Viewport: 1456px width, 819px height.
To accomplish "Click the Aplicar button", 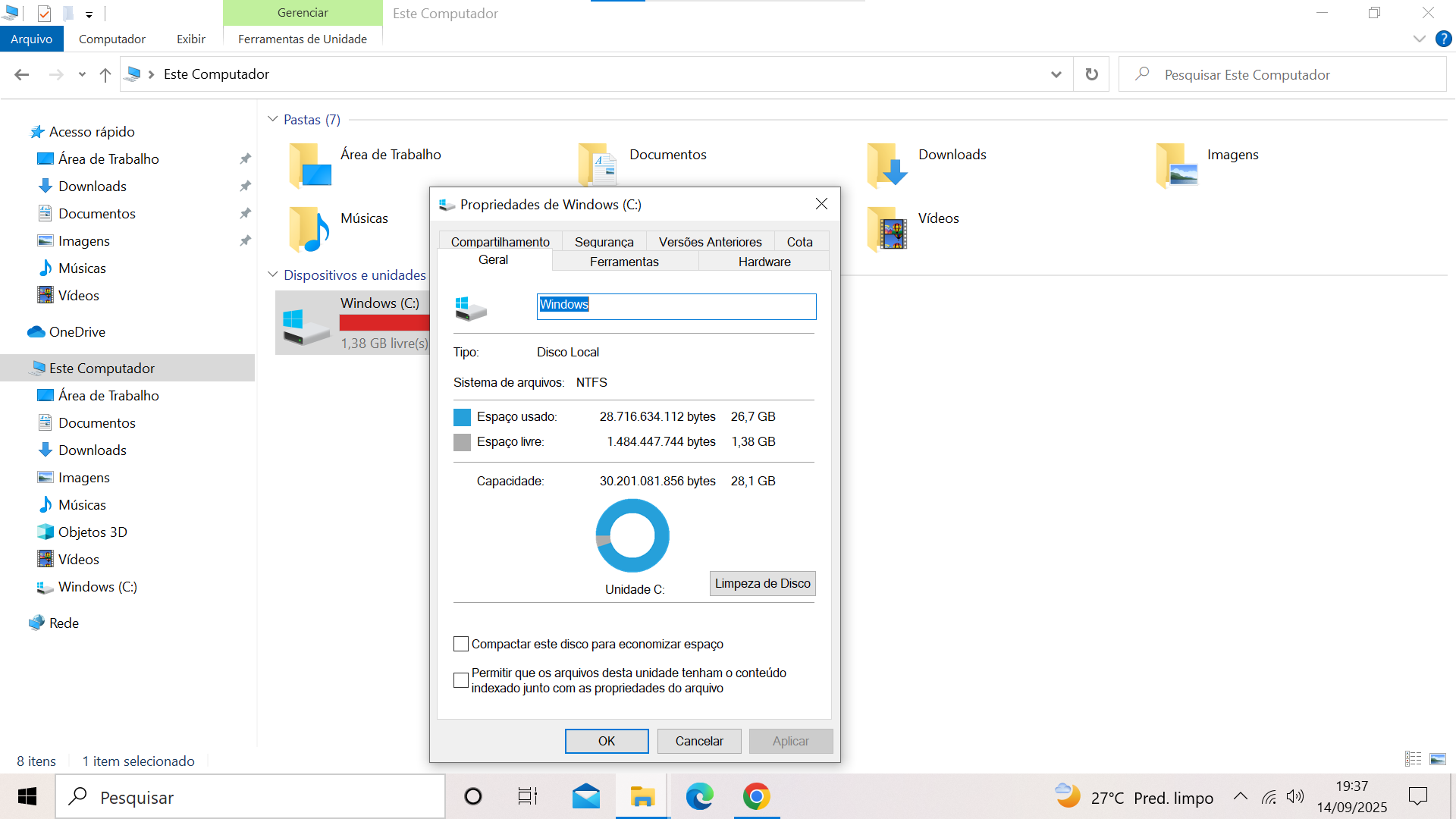I will click(x=791, y=741).
